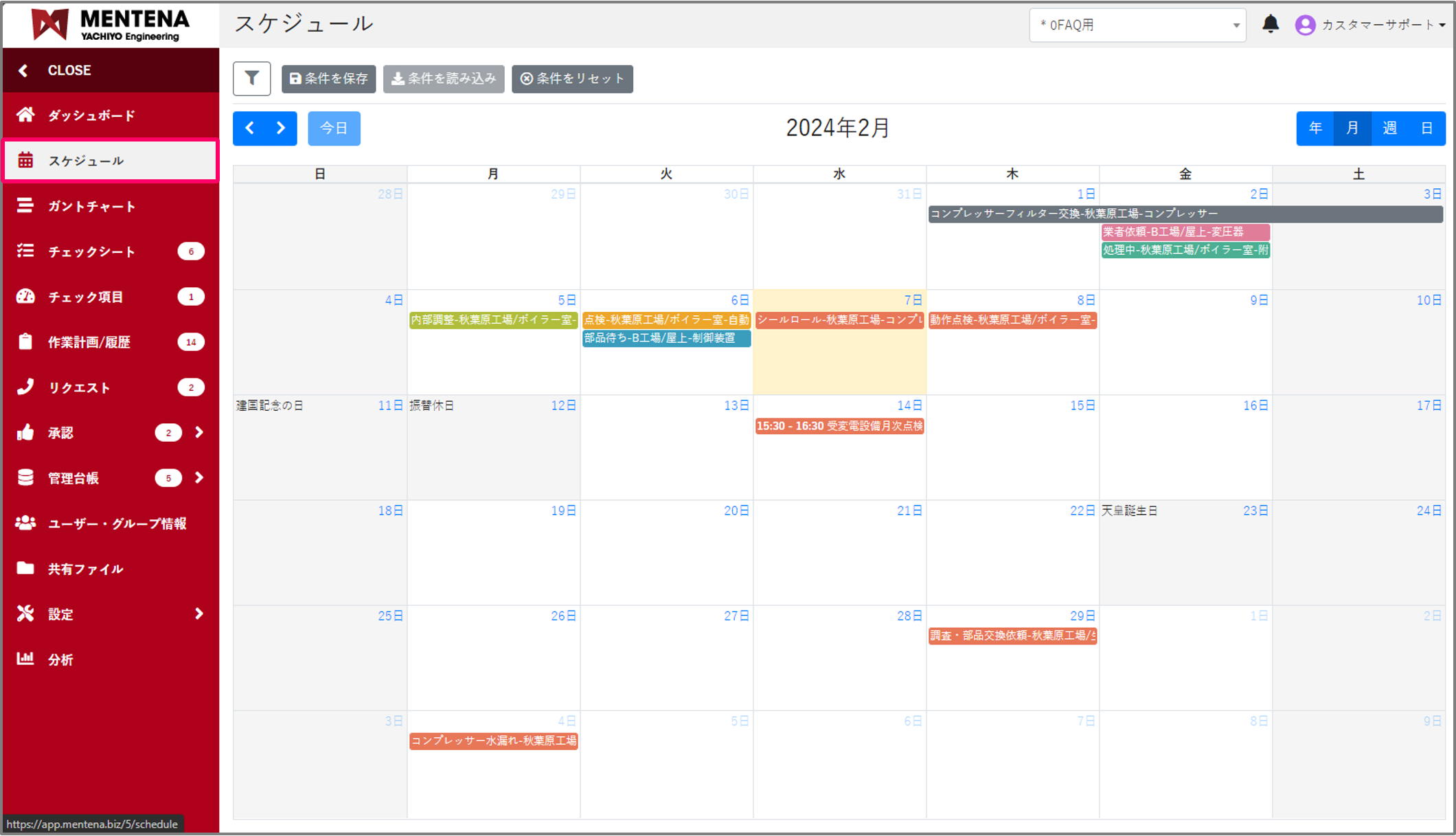The height and width of the screenshot is (836, 1456).
Task: Expand the 設定 submenu chevron
Action: pos(199,613)
